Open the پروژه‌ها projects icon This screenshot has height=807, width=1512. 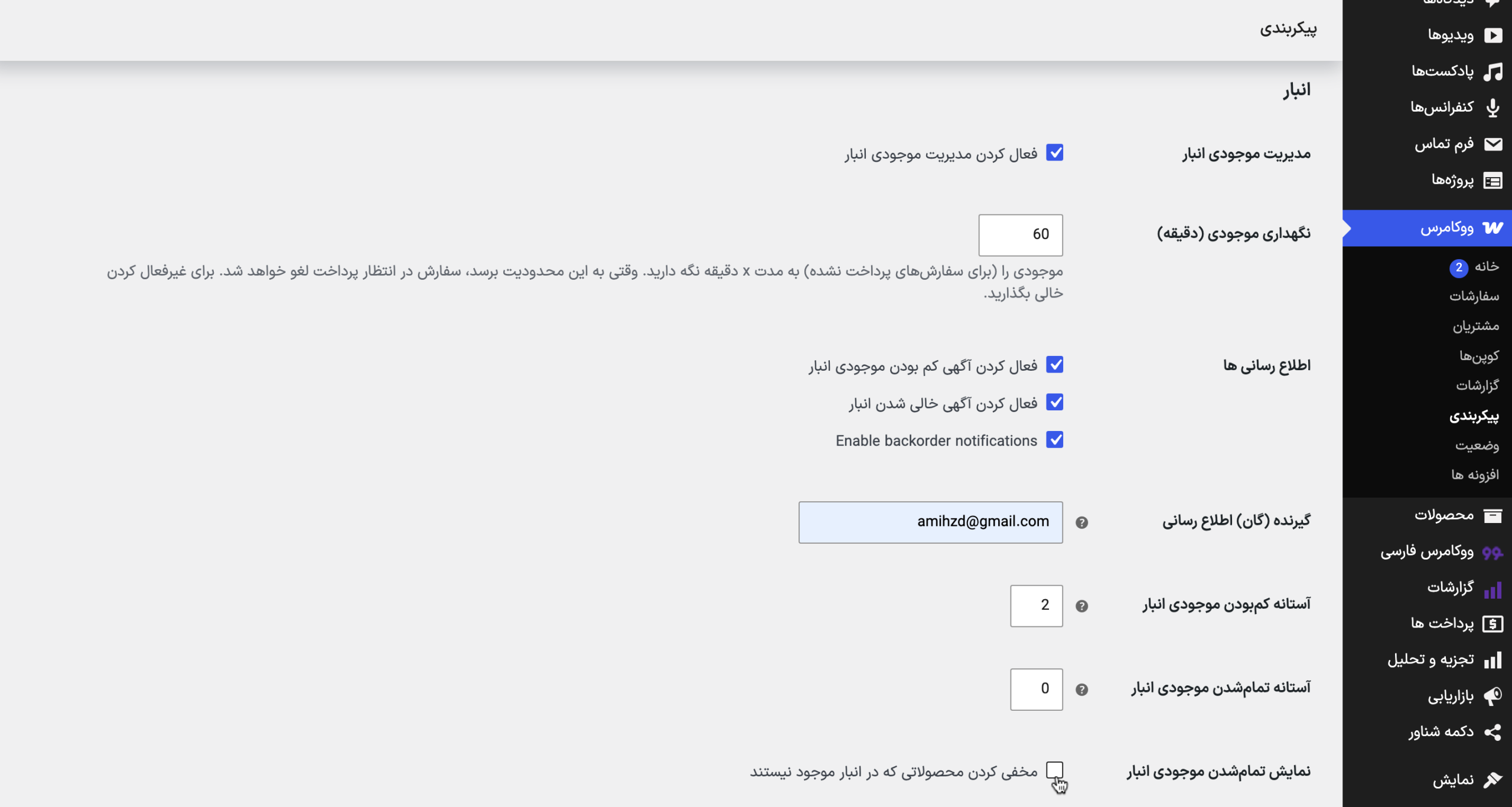click(x=1493, y=181)
